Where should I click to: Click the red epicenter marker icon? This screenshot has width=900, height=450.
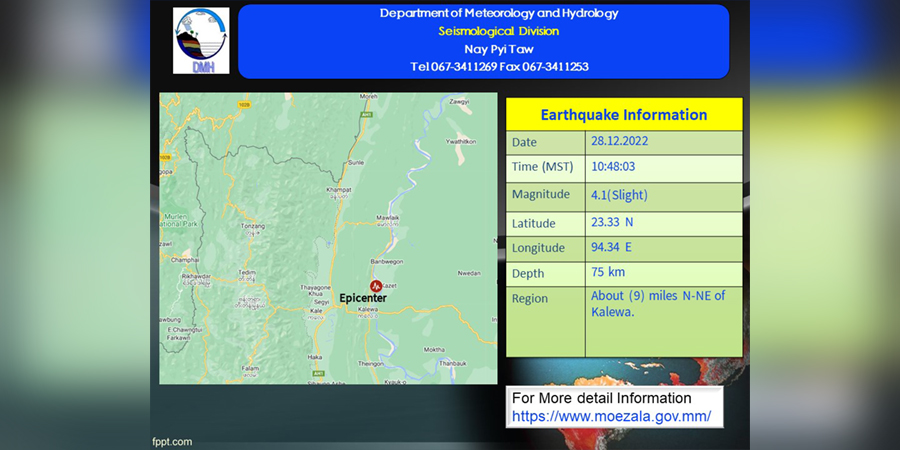(x=376, y=286)
